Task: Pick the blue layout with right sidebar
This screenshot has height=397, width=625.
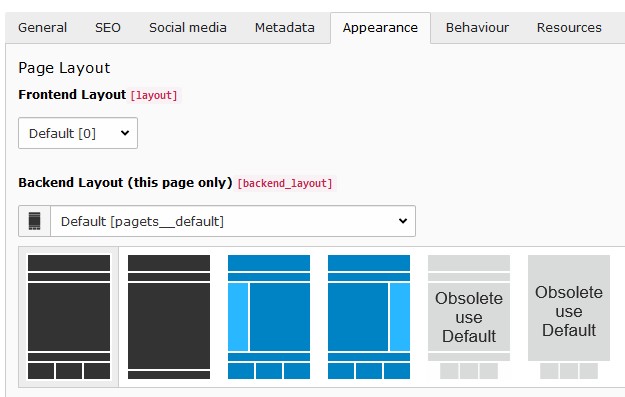Action: point(369,317)
